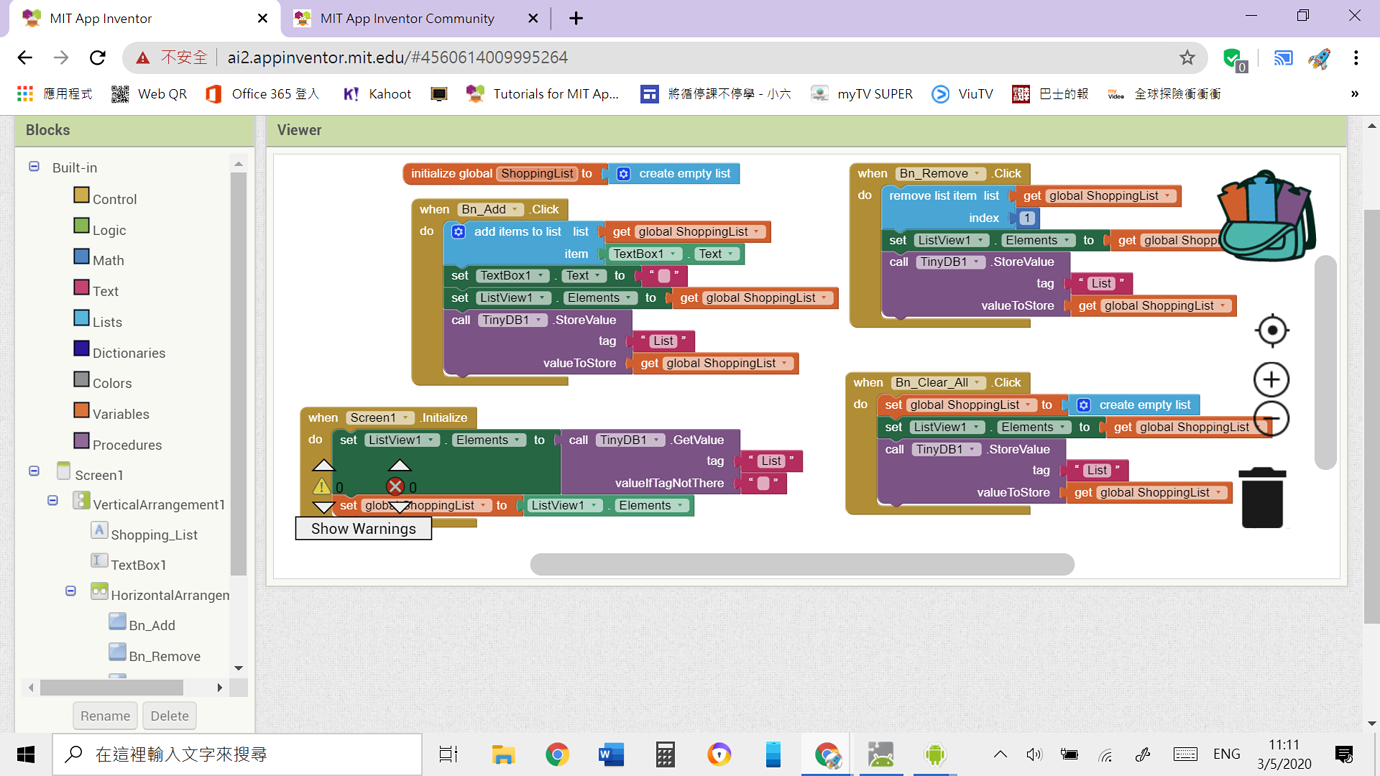The image size is (1380, 776).
Task: Open the Backpack to view copied blocks
Action: 1263,215
